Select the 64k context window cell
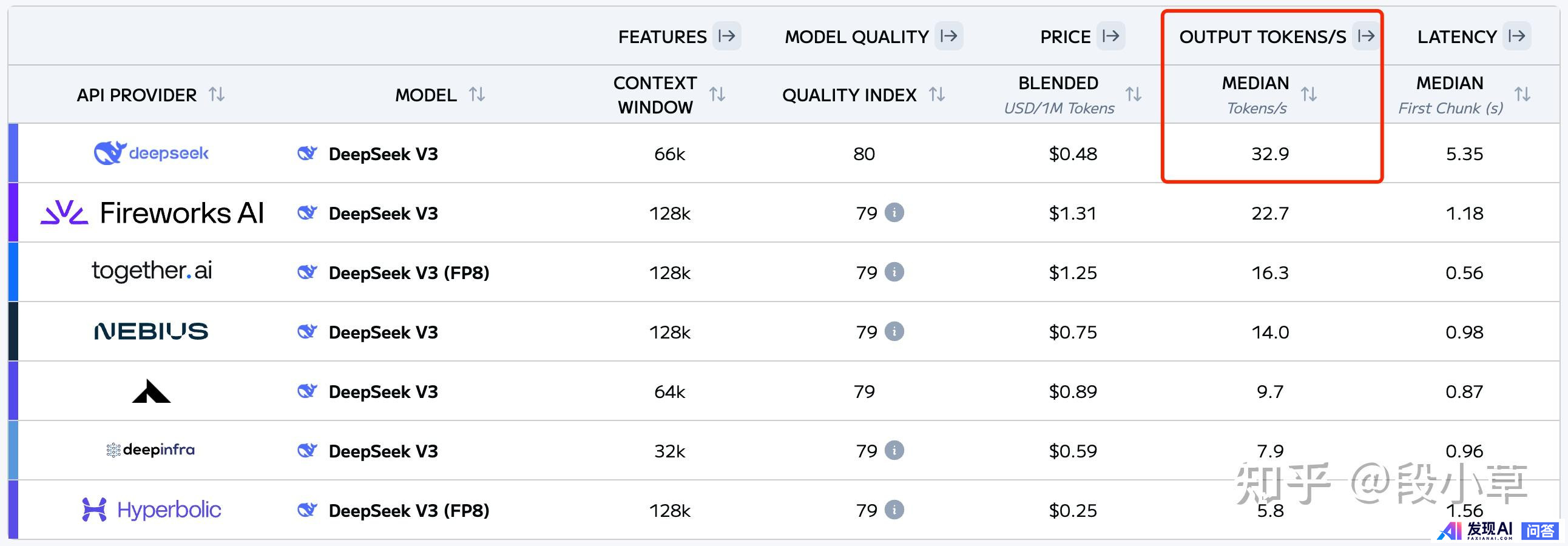This screenshot has height=546, width=1568. (x=669, y=391)
